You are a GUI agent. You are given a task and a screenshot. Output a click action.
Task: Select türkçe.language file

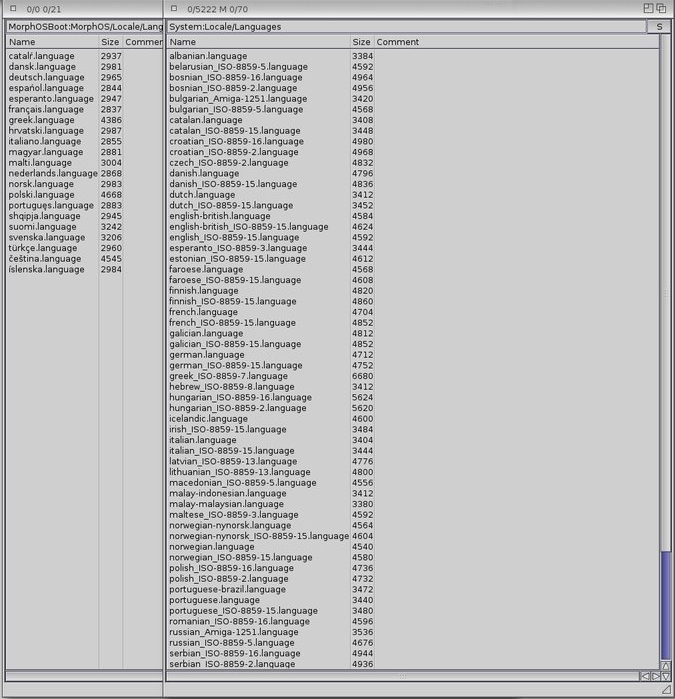(43, 248)
